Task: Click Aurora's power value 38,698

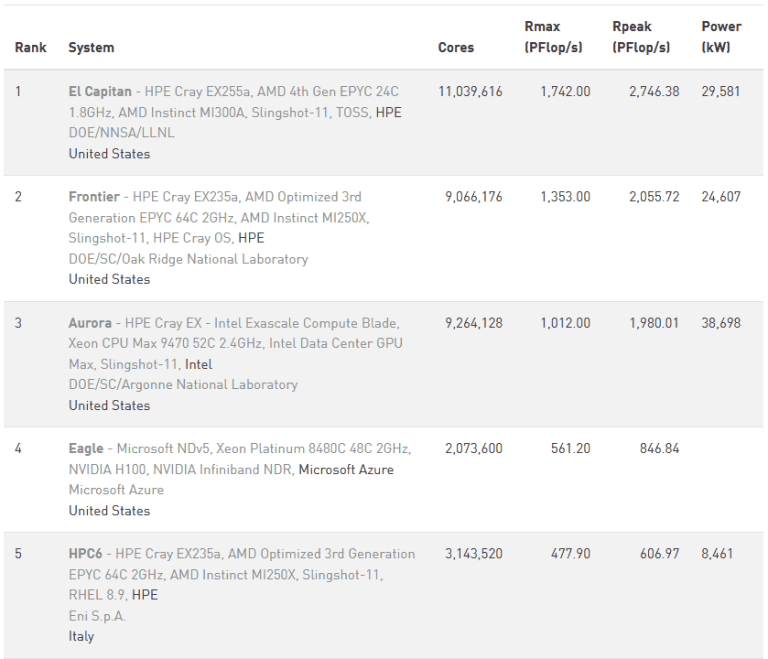Action: (x=721, y=323)
